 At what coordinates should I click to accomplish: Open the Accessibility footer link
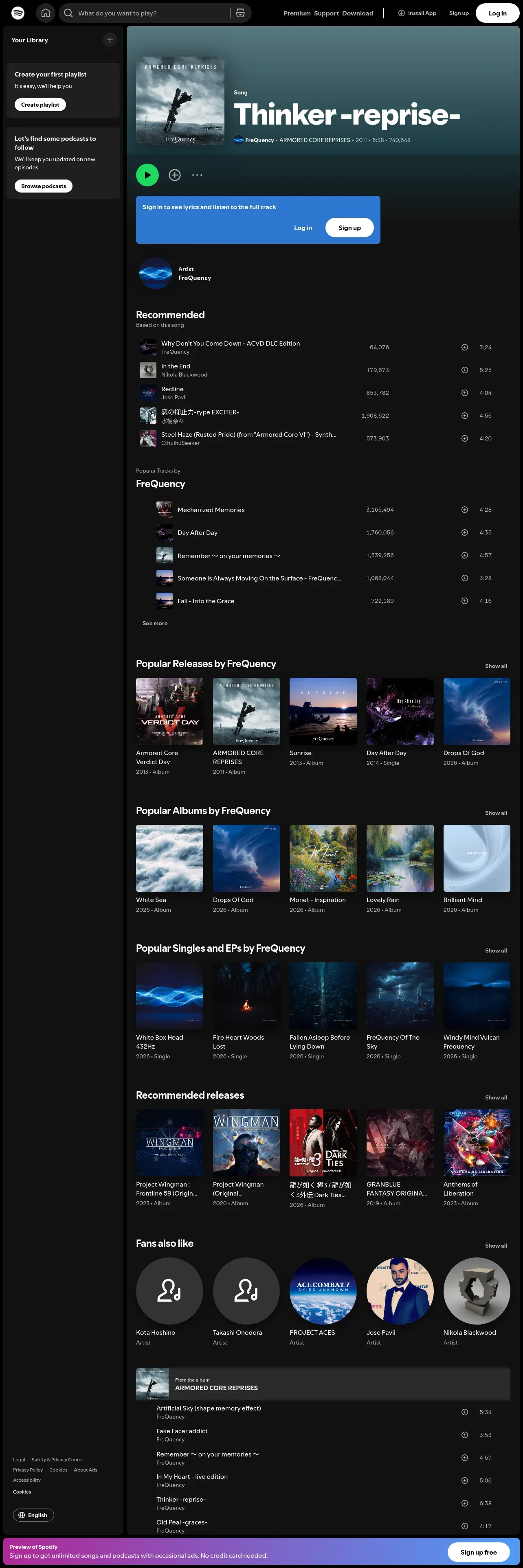(x=27, y=1480)
